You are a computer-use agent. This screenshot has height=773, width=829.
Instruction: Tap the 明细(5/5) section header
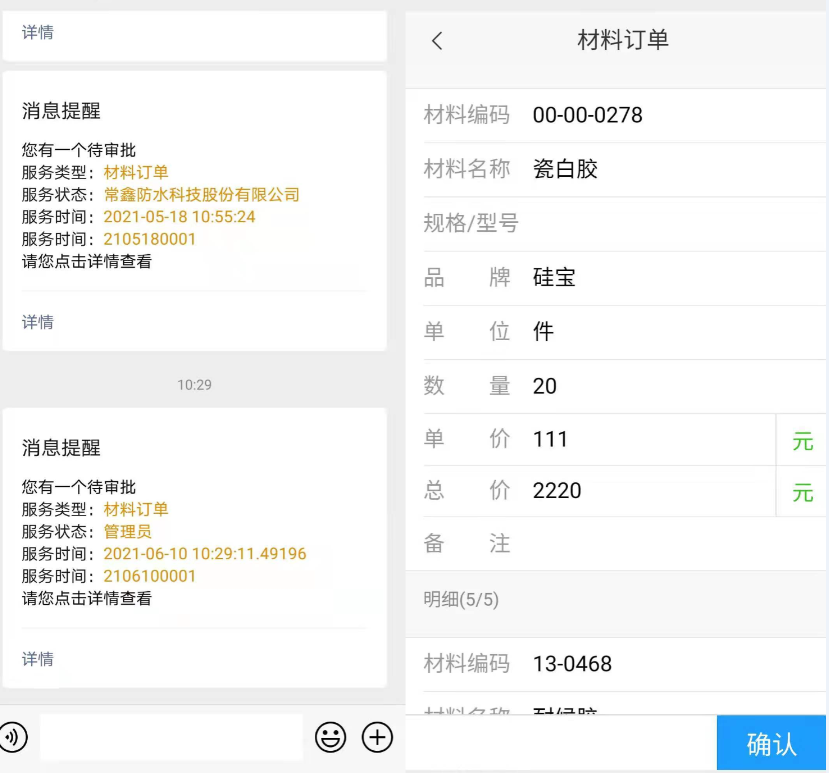pos(461,600)
